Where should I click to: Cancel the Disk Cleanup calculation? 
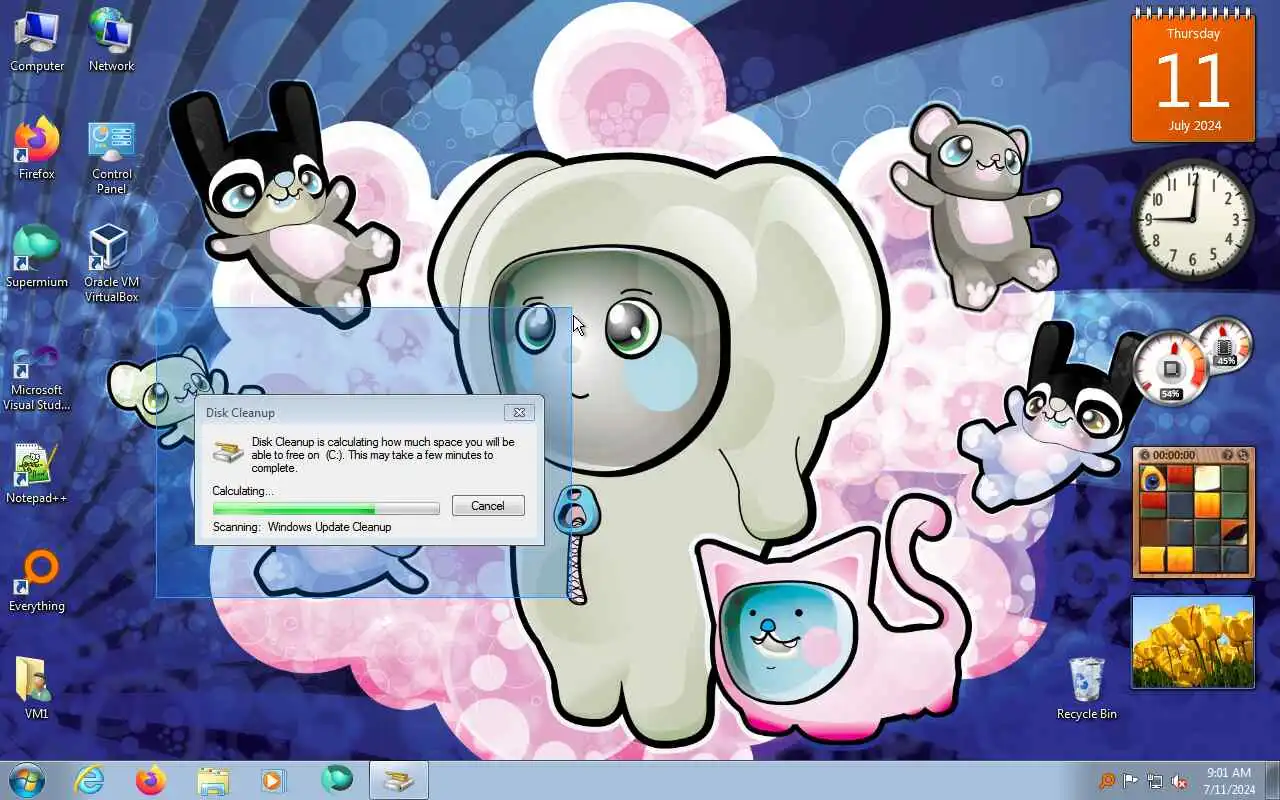click(488, 505)
